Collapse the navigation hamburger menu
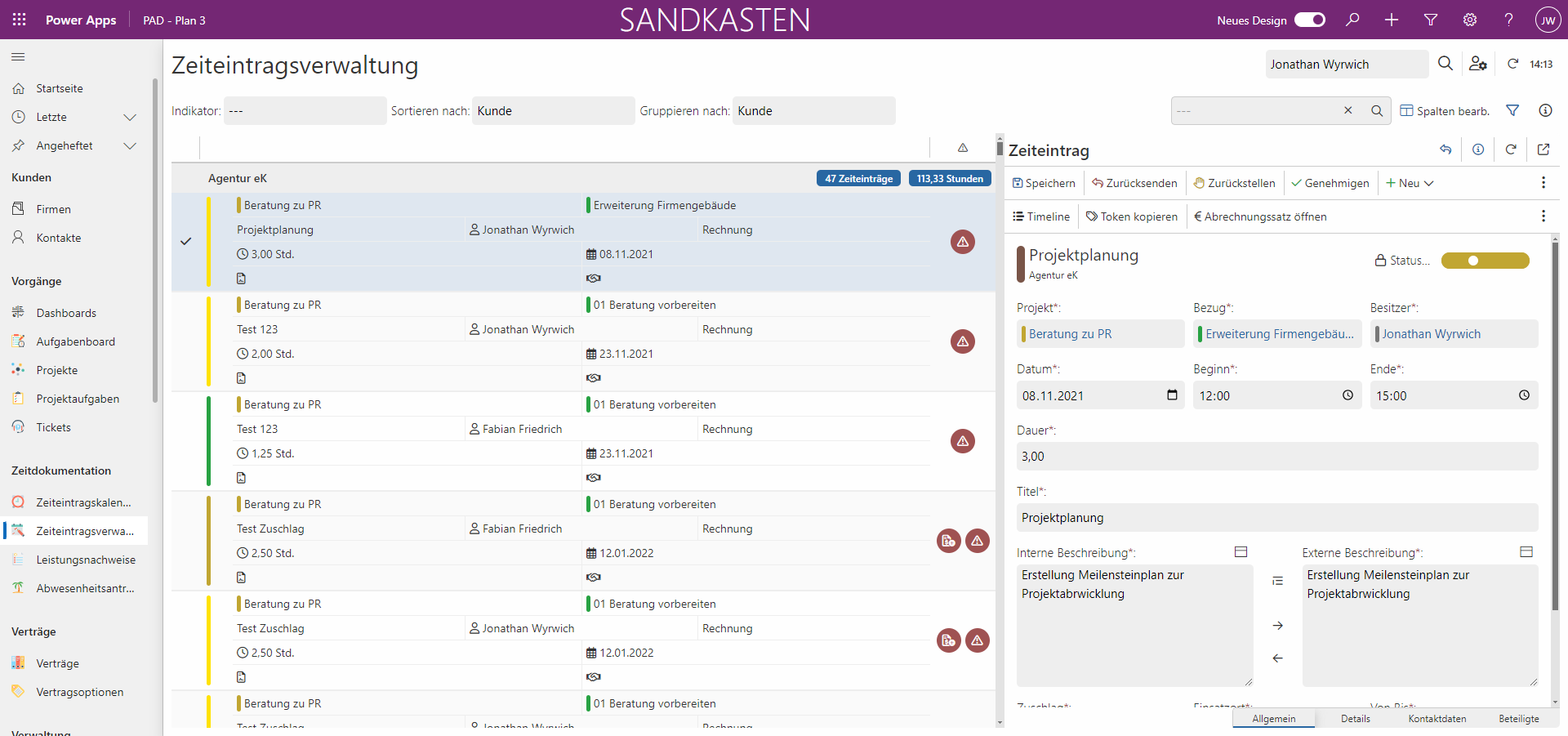This screenshot has width=1568, height=736. [x=18, y=56]
